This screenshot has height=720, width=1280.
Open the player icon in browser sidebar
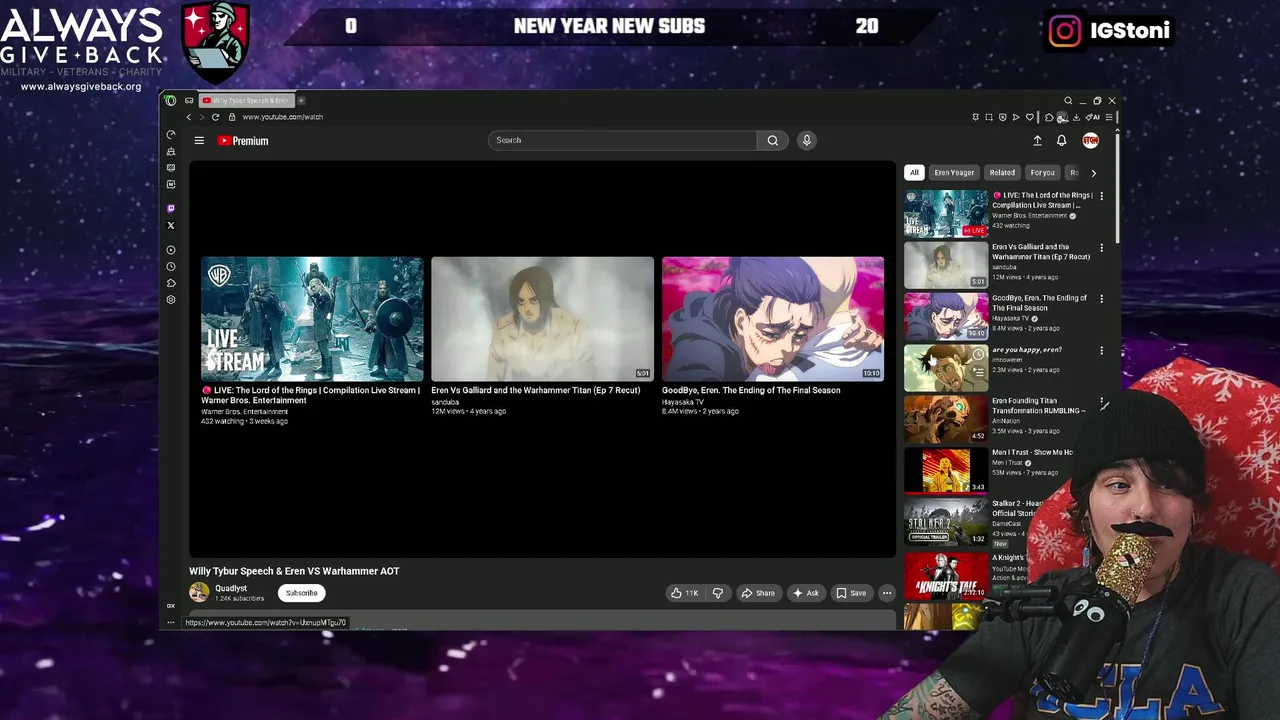tap(171, 250)
